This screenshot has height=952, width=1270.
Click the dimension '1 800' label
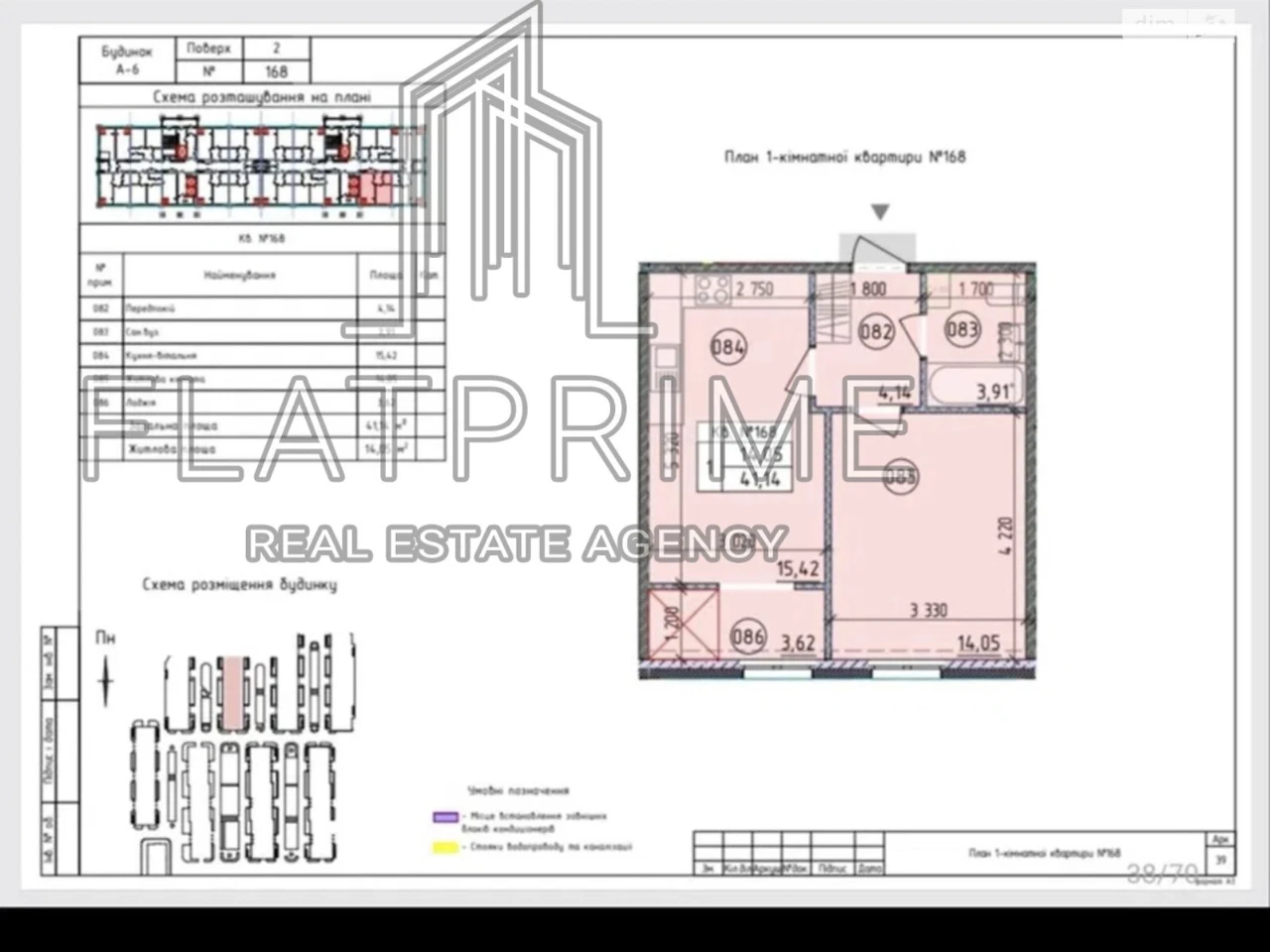coord(869,290)
